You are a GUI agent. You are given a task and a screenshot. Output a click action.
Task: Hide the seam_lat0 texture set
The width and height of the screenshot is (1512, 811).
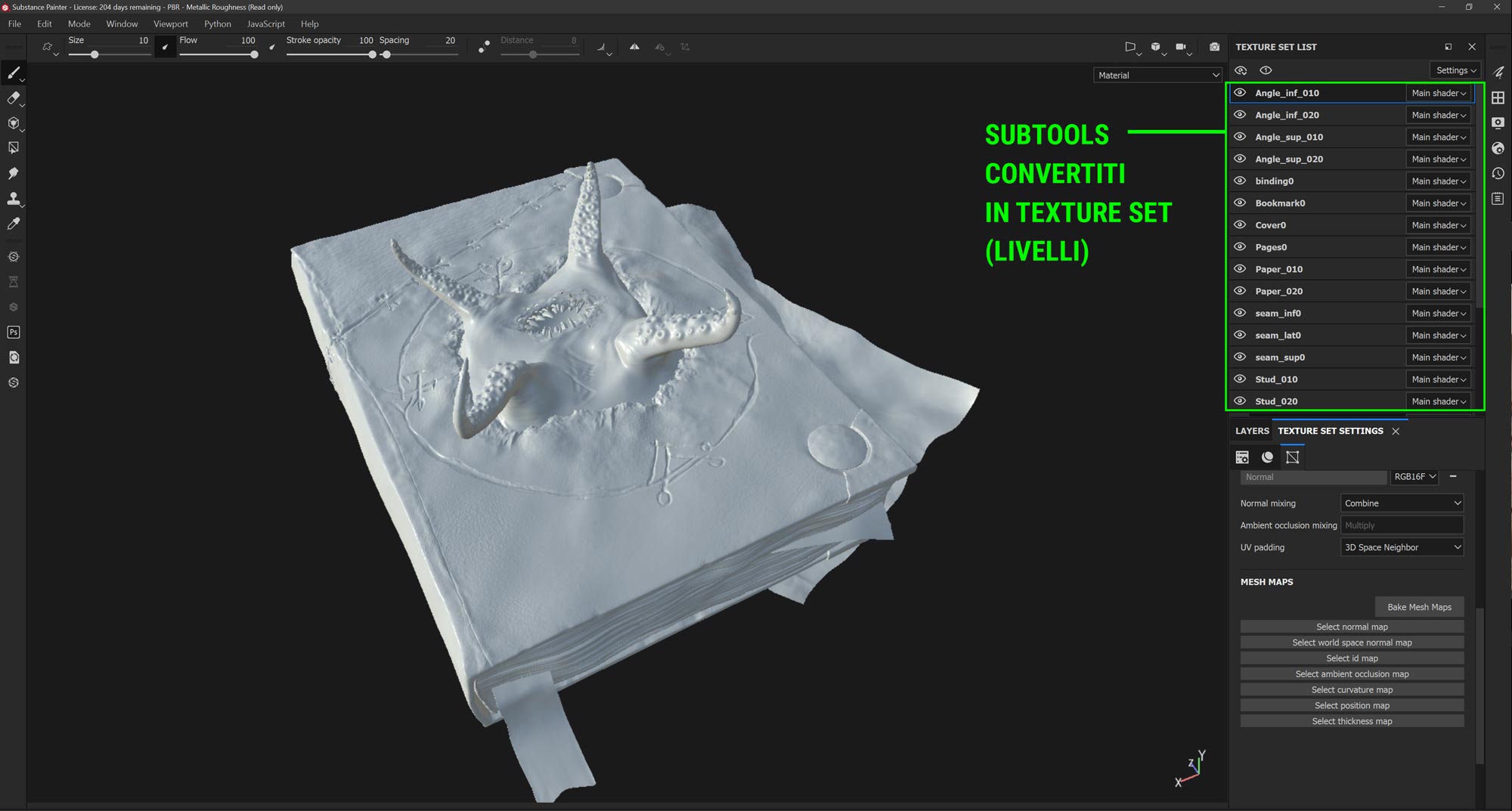click(1240, 335)
